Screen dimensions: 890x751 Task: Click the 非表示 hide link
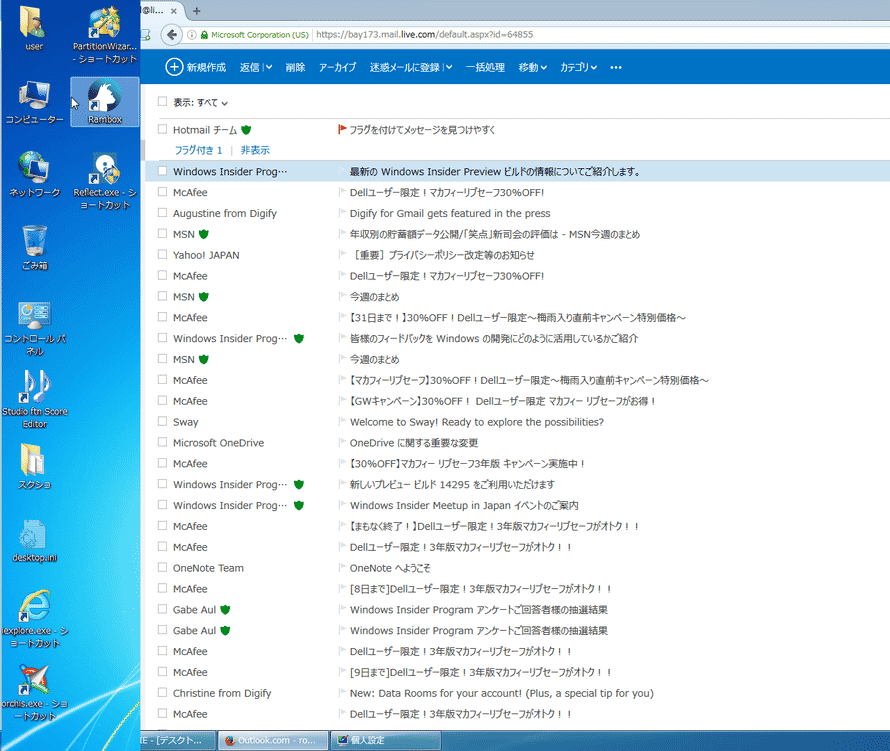(x=255, y=150)
